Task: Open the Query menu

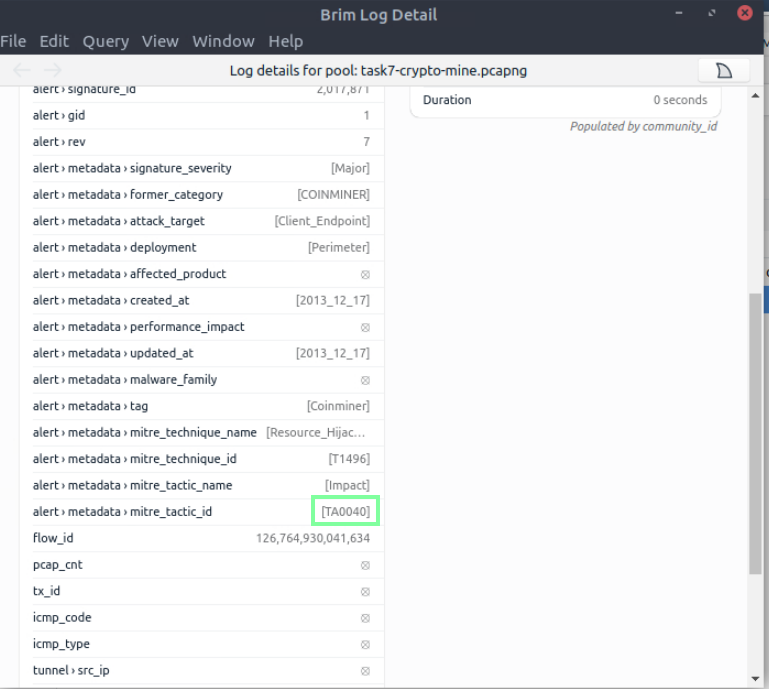Action: [x=105, y=41]
